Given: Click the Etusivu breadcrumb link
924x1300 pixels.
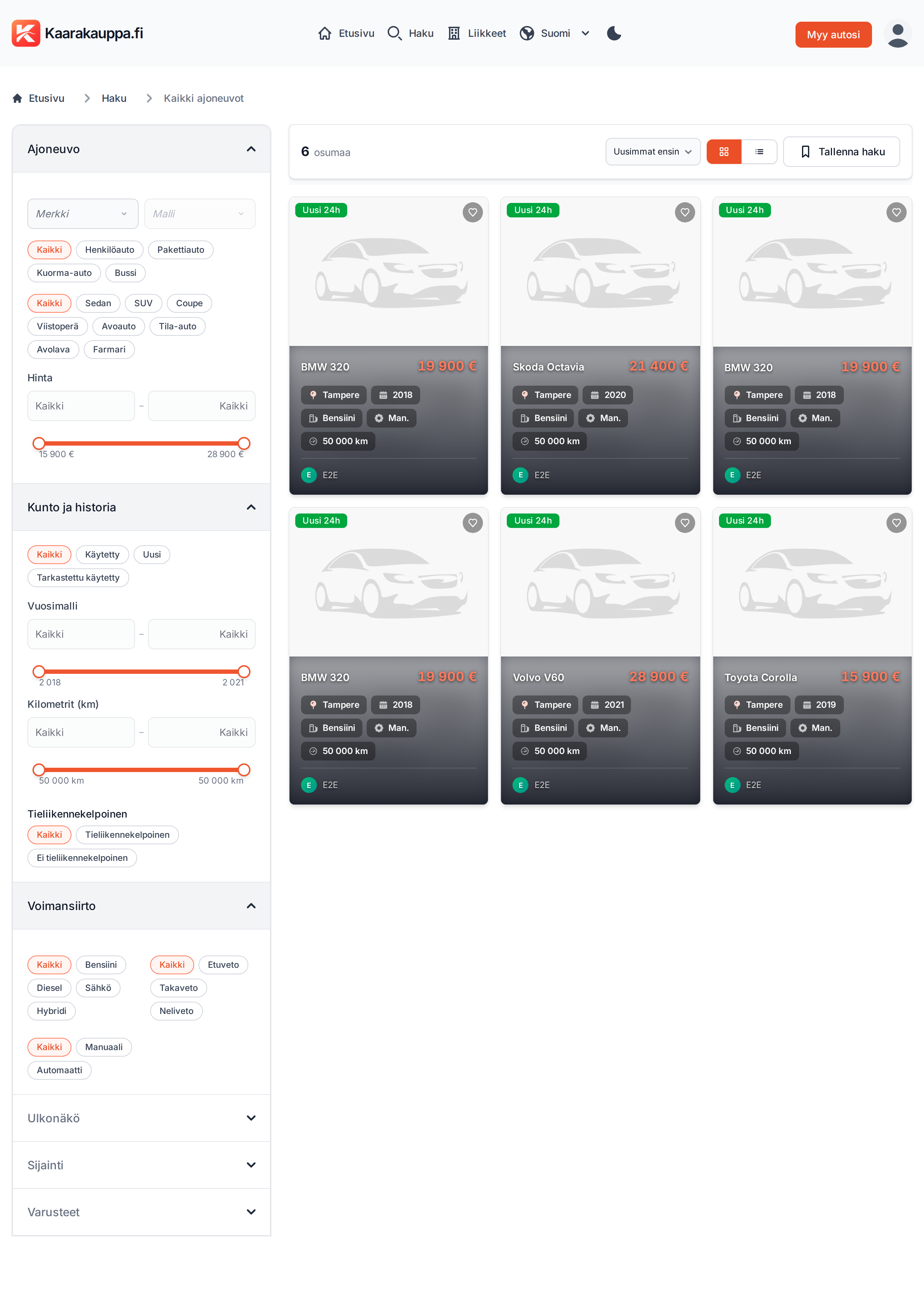Looking at the screenshot, I should coord(47,99).
